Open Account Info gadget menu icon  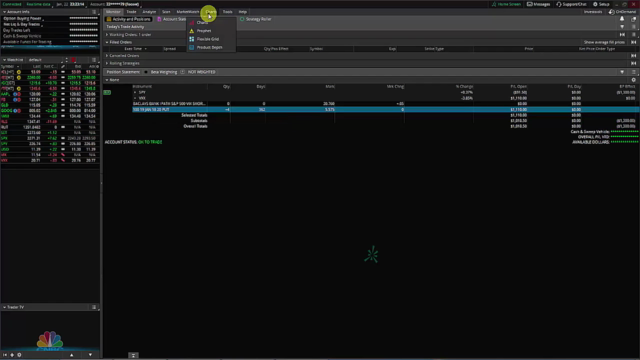(x=94, y=12)
